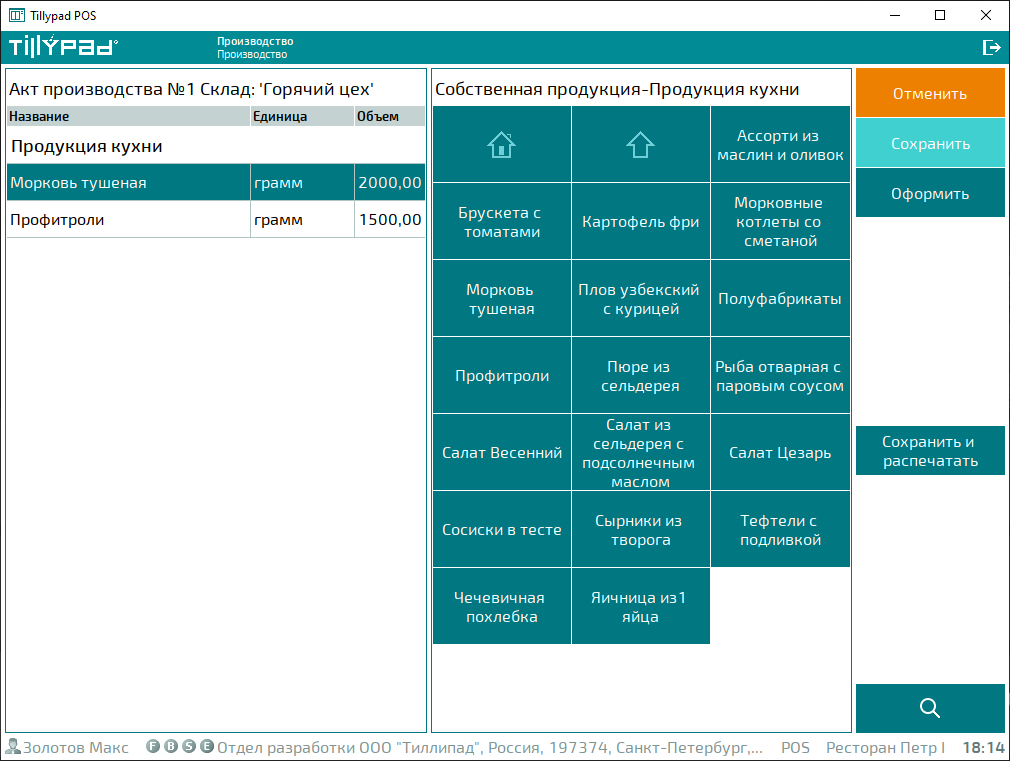The image size is (1010, 761).
Task: Add Картофель фри from the product grid
Action: [640, 222]
